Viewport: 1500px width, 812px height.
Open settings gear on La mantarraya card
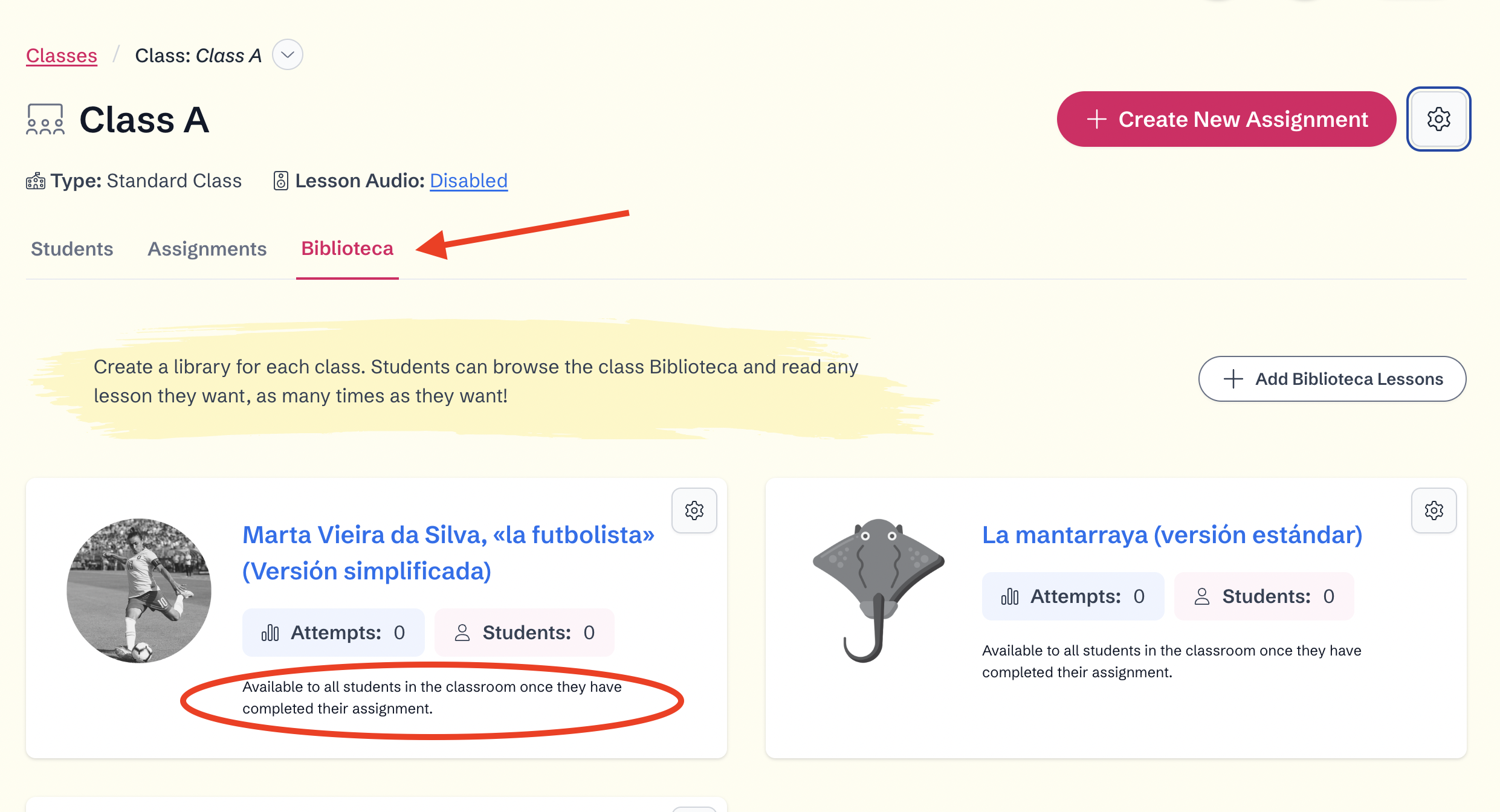click(x=1434, y=511)
